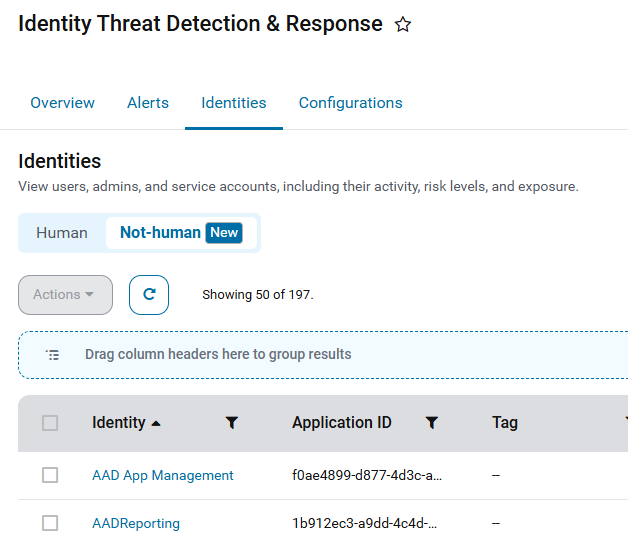Sort by the Identity ascending arrow
The height and width of the screenshot is (544, 628).
point(156,424)
